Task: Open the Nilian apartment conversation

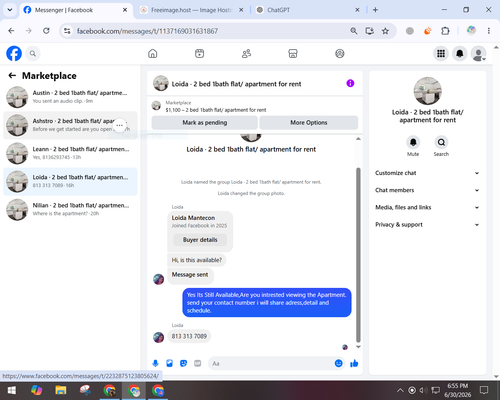Action: pos(70,210)
